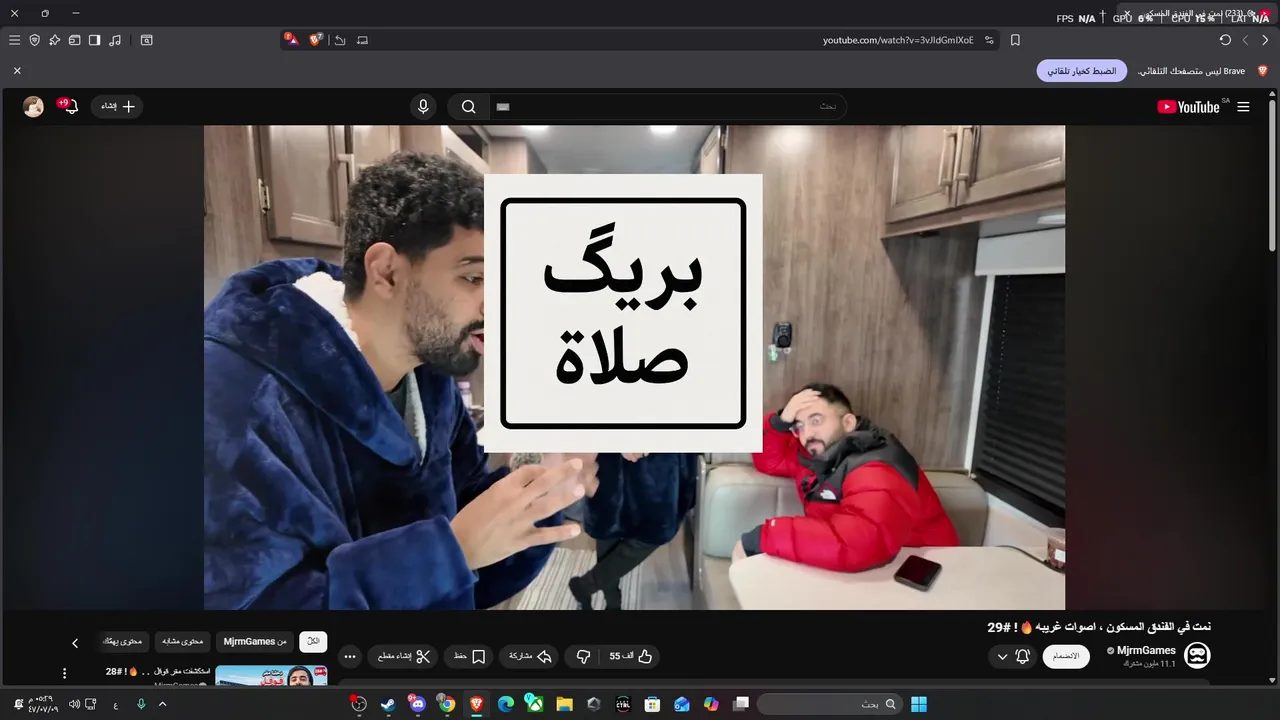Show more filter chips with the chevron arrow
Image resolution: width=1280 pixels, height=720 pixels.
(x=74, y=642)
